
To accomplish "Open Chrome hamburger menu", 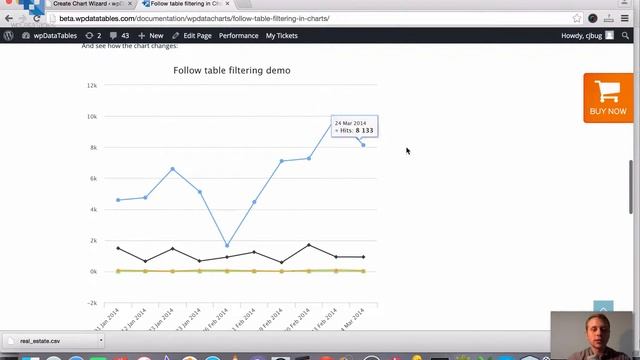I will (625, 18).
